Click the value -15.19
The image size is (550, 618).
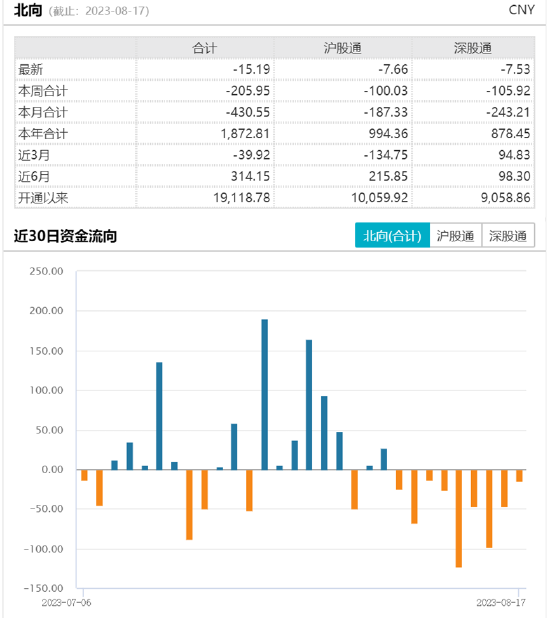tap(251, 69)
